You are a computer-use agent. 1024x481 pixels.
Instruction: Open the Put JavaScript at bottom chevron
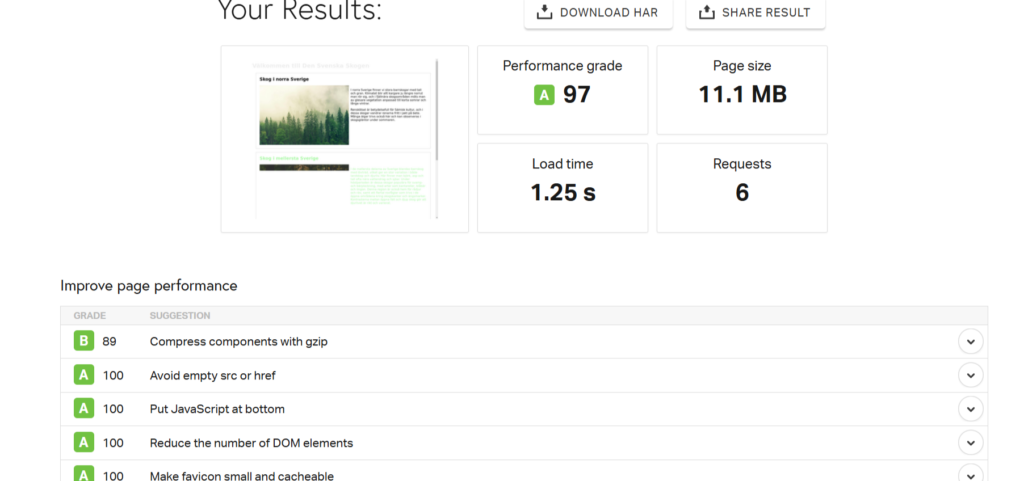pos(970,409)
